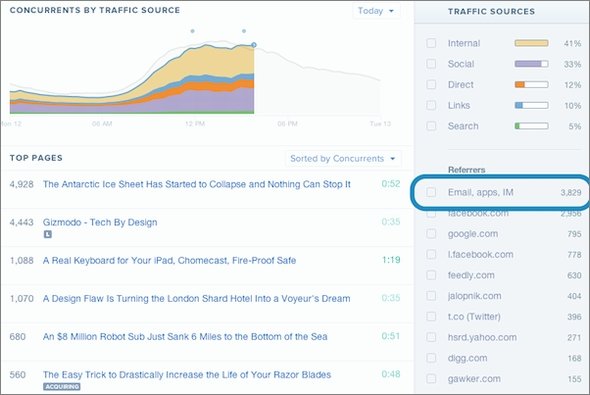Tick the google.com referrer checkbox
Image resolution: width=590 pixels, height=395 pixels.
[431, 234]
